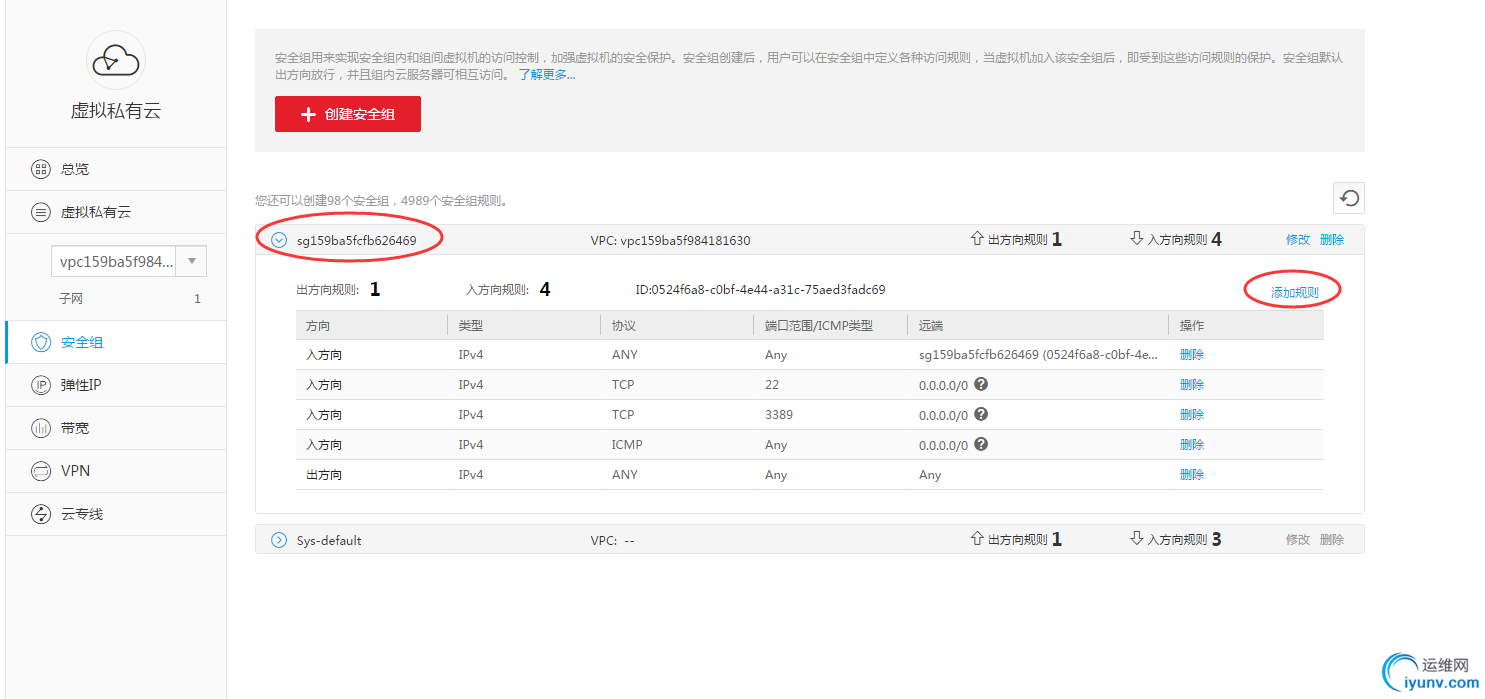The image size is (1485, 699).
Task: Click outbound arrow icon on sg159ba5fcfb626469 header
Action: (x=977, y=239)
